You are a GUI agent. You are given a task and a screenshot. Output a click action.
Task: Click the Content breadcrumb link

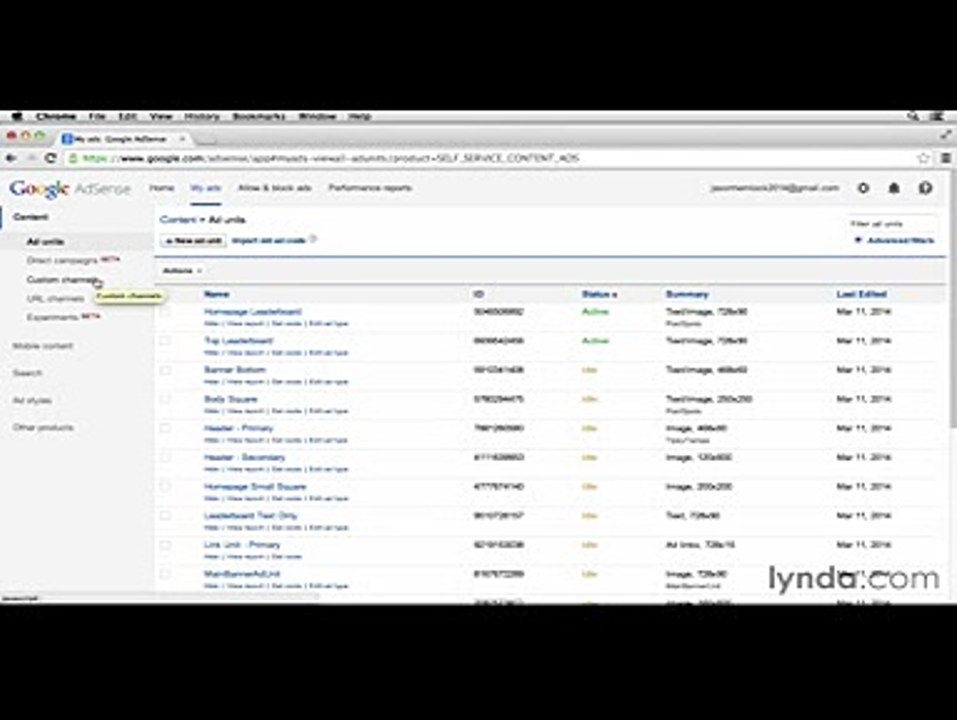178,219
